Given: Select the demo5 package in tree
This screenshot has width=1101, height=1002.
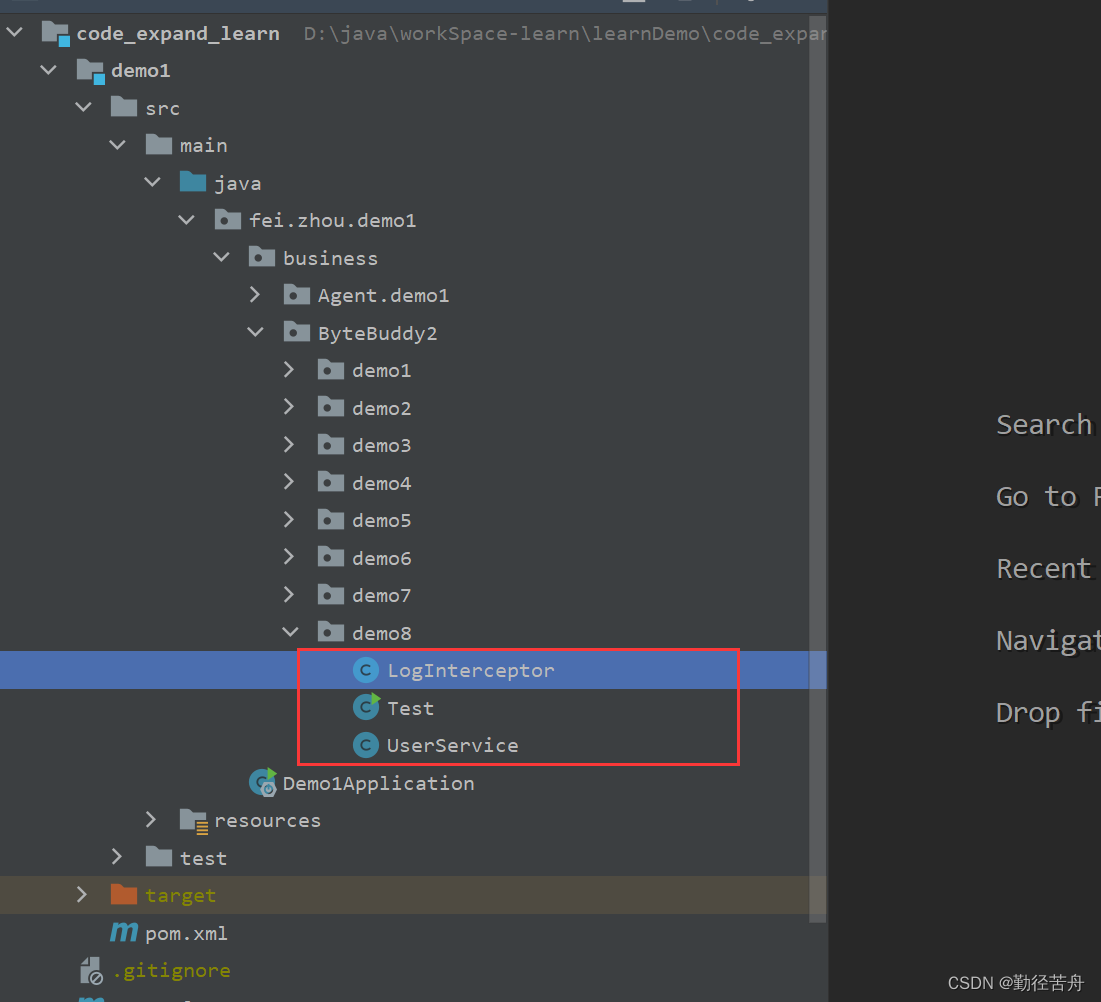Looking at the screenshot, I should click(x=382, y=519).
